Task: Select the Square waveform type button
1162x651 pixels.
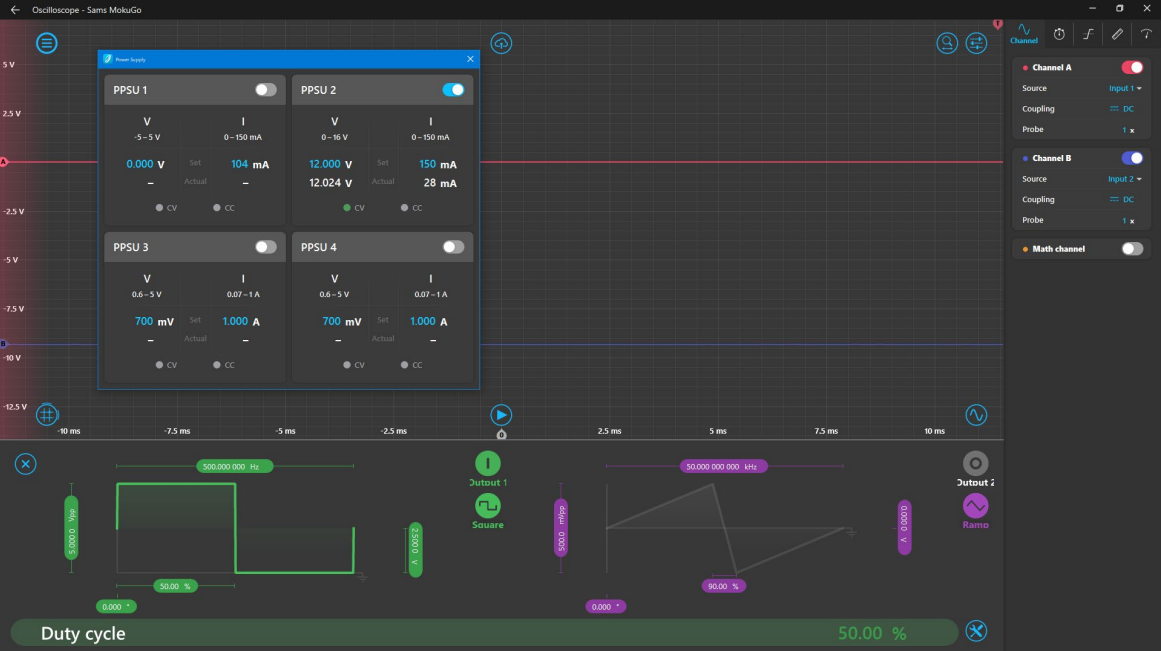Action: (487, 506)
